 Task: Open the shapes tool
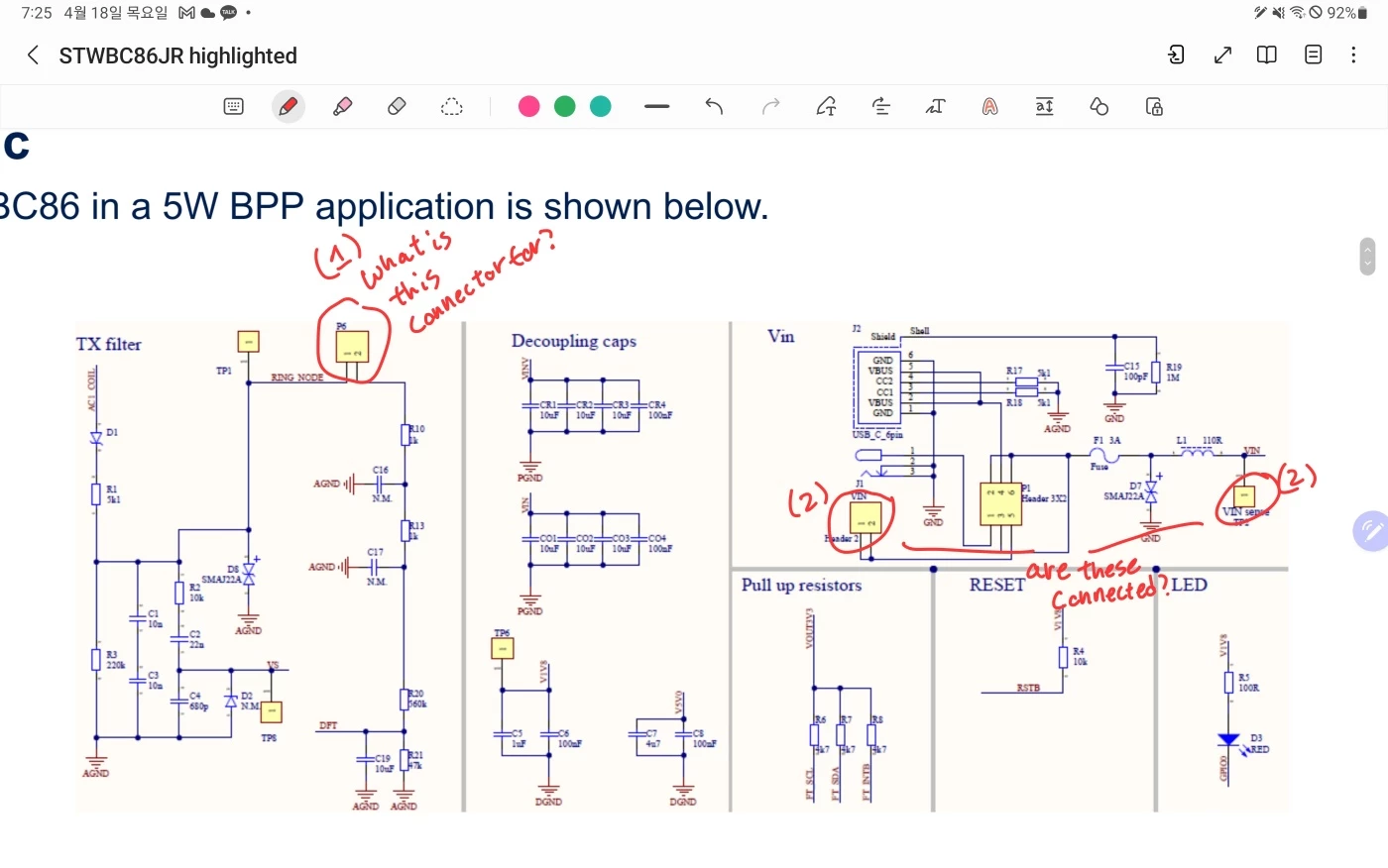(x=1099, y=106)
